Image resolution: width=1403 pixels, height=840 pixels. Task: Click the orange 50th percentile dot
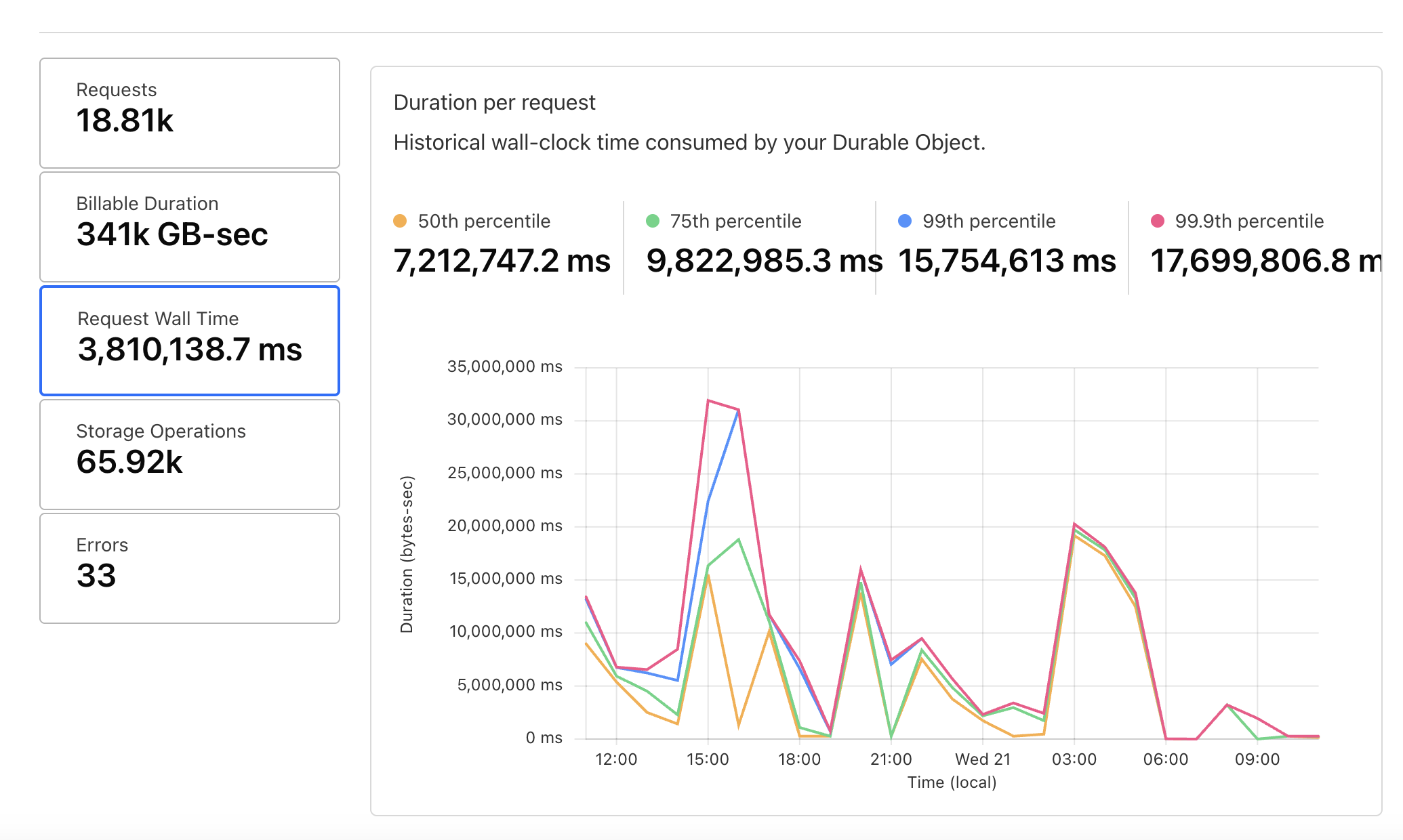click(x=400, y=221)
